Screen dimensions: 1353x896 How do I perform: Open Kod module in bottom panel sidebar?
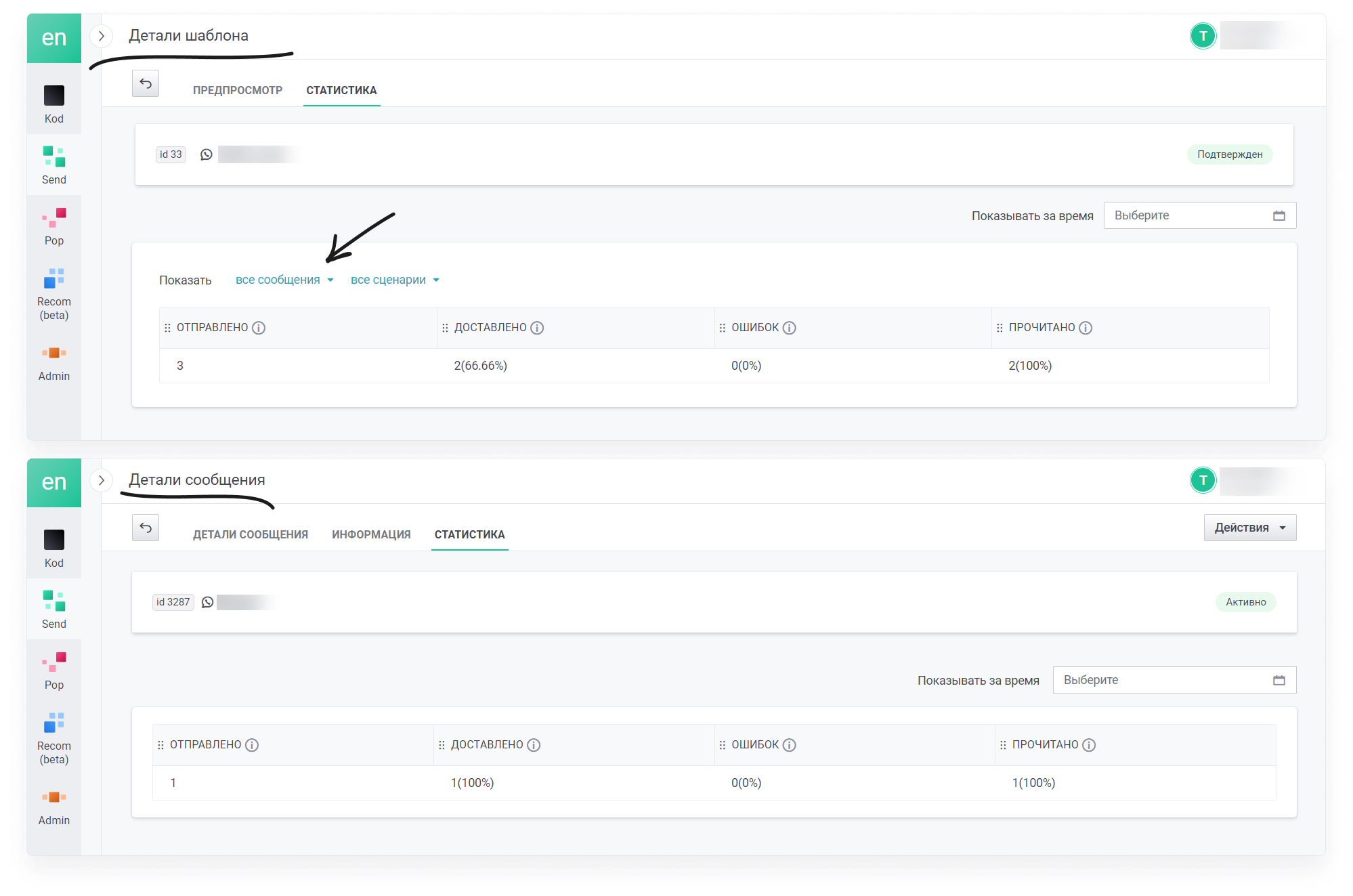click(x=54, y=548)
